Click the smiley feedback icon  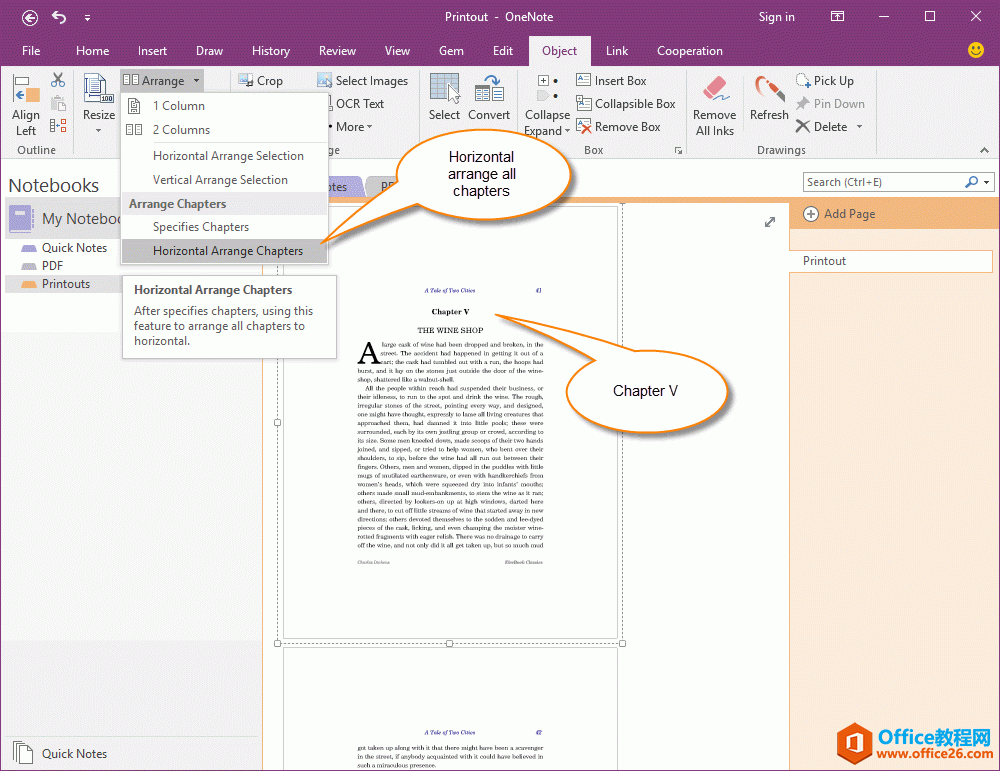[976, 50]
